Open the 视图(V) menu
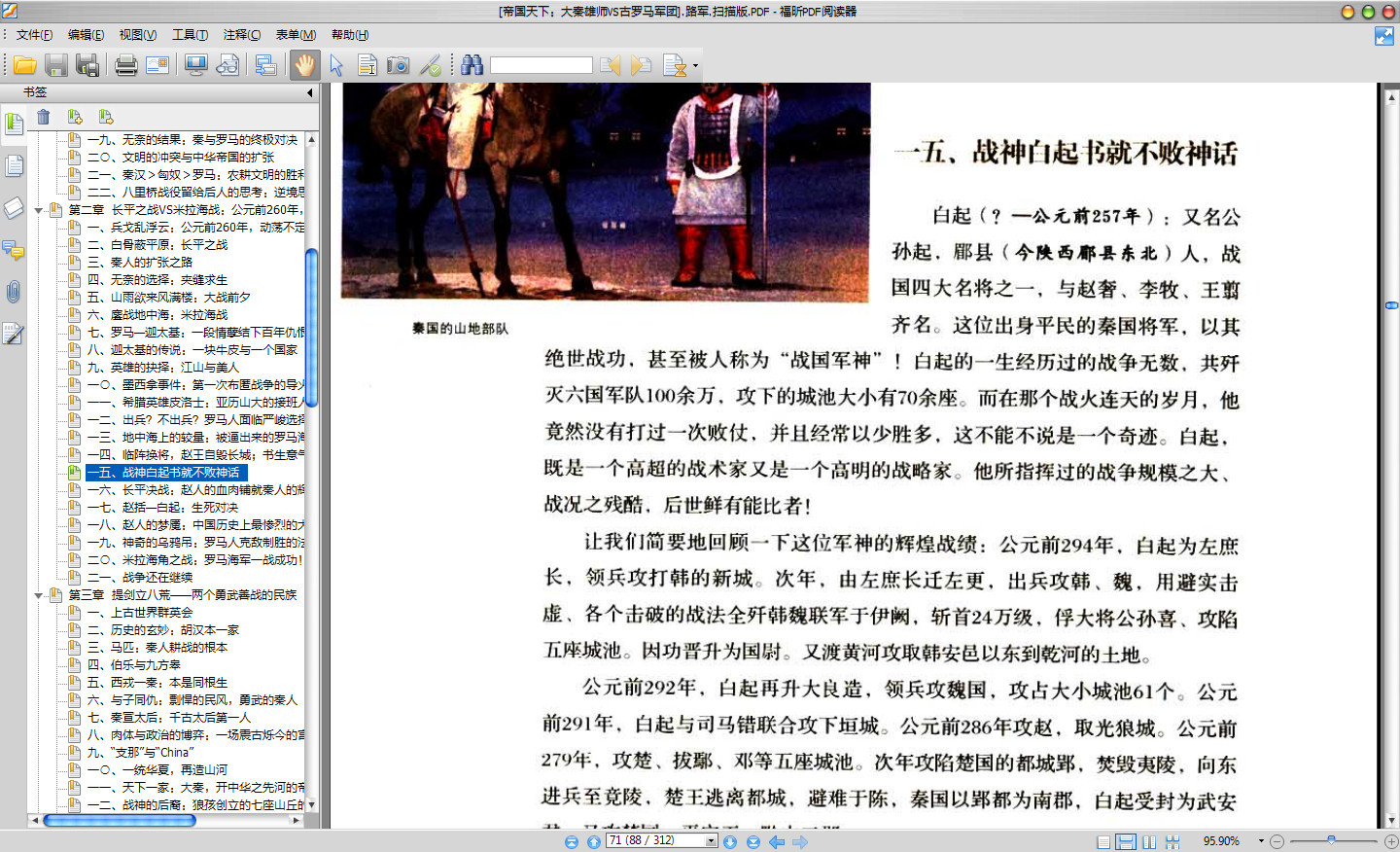Screen dimensions: 1400x852 tap(138, 35)
